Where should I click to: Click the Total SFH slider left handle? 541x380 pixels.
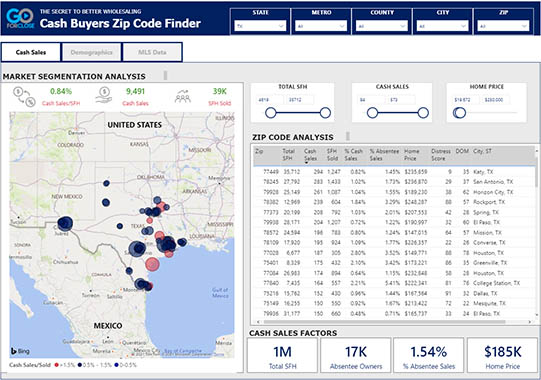[x=271, y=113]
